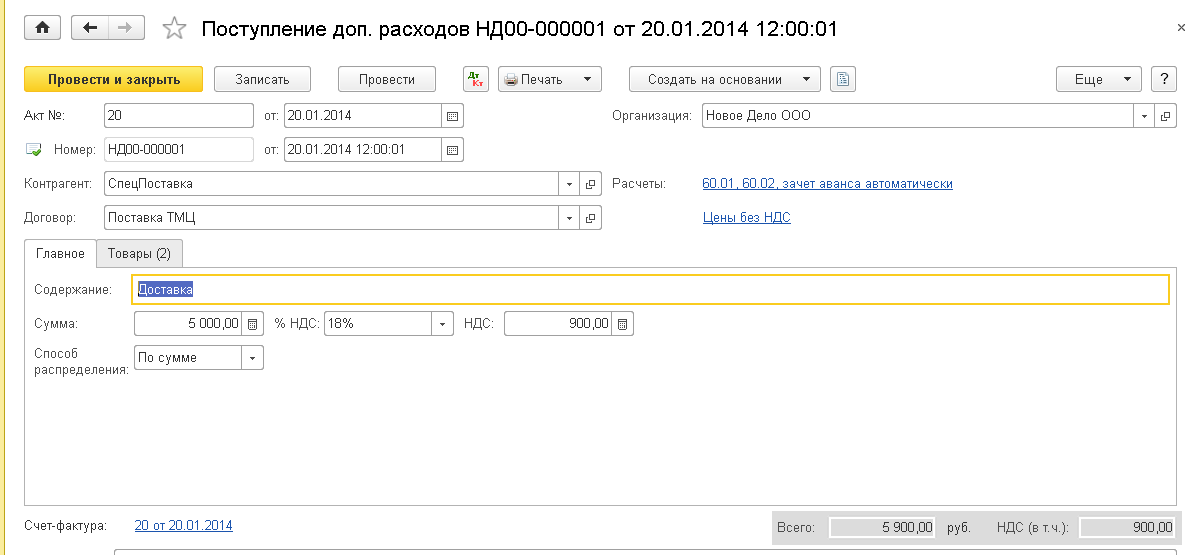Open calculator for Сумма field
1190x555 pixels.
252,324
